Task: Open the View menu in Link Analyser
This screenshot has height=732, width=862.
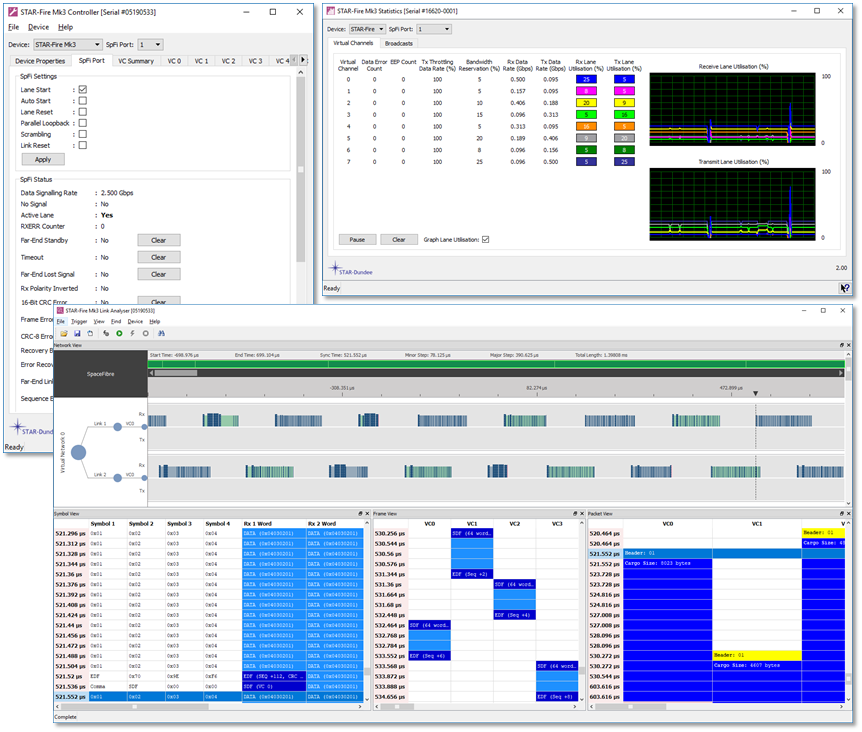Action: coord(99,321)
